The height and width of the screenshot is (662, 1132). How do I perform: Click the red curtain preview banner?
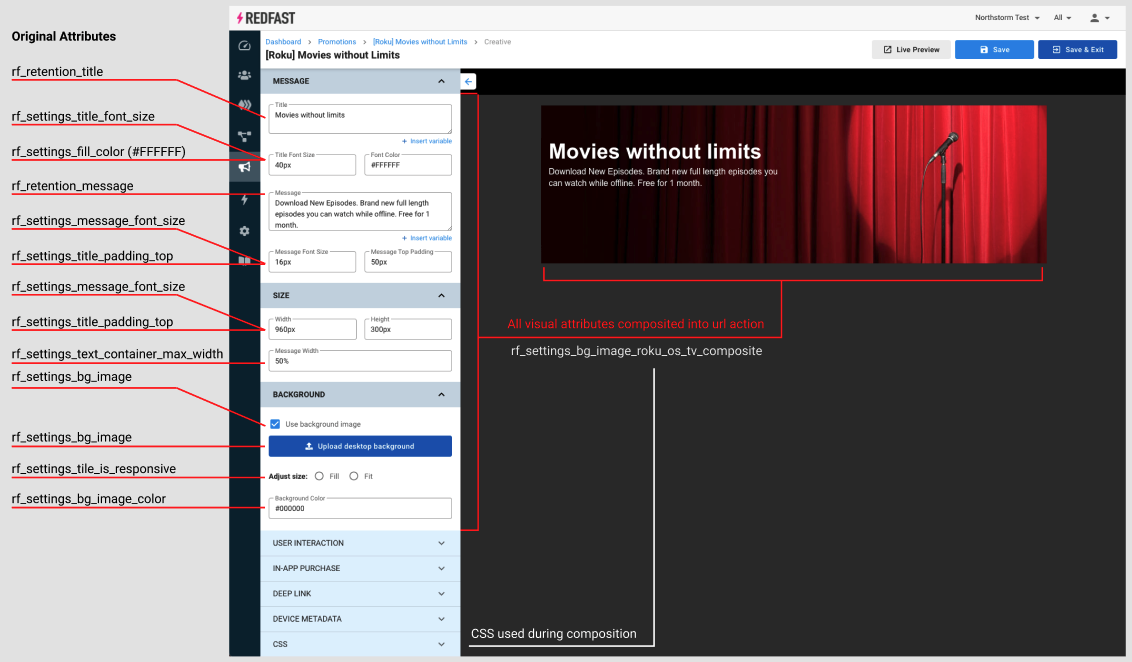tap(793, 184)
